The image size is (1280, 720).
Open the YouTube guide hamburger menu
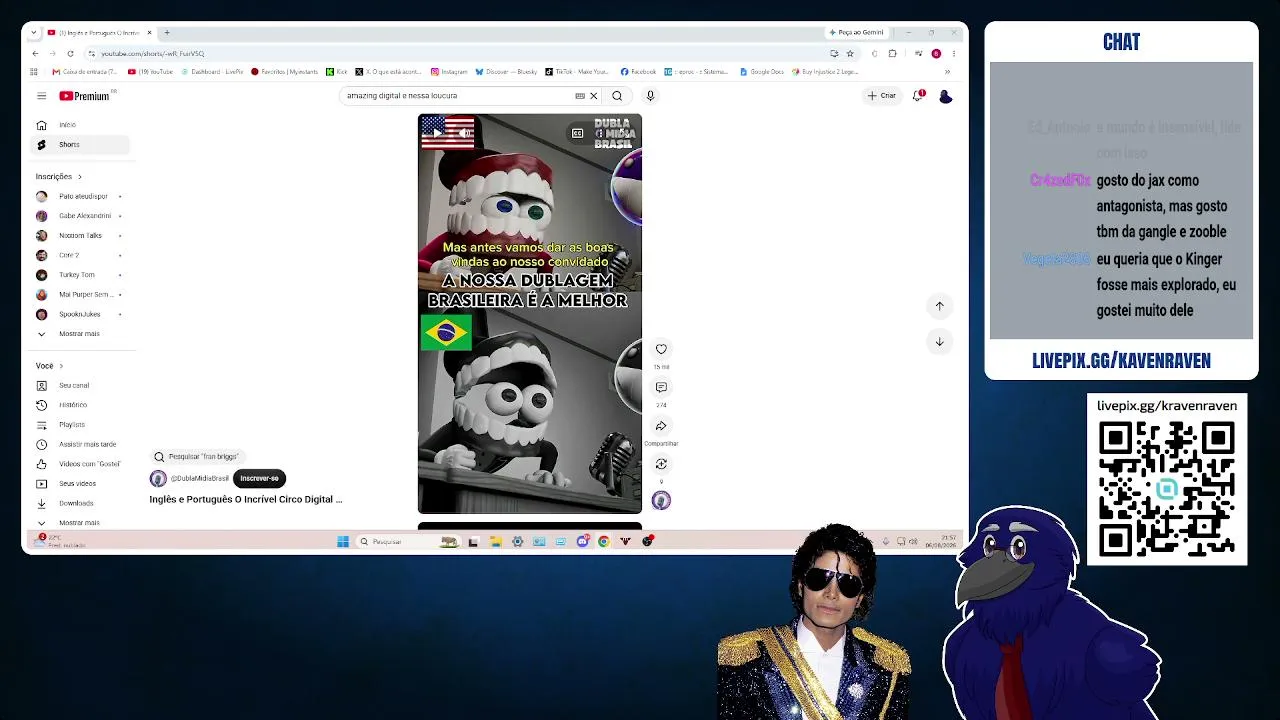[41, 96]
